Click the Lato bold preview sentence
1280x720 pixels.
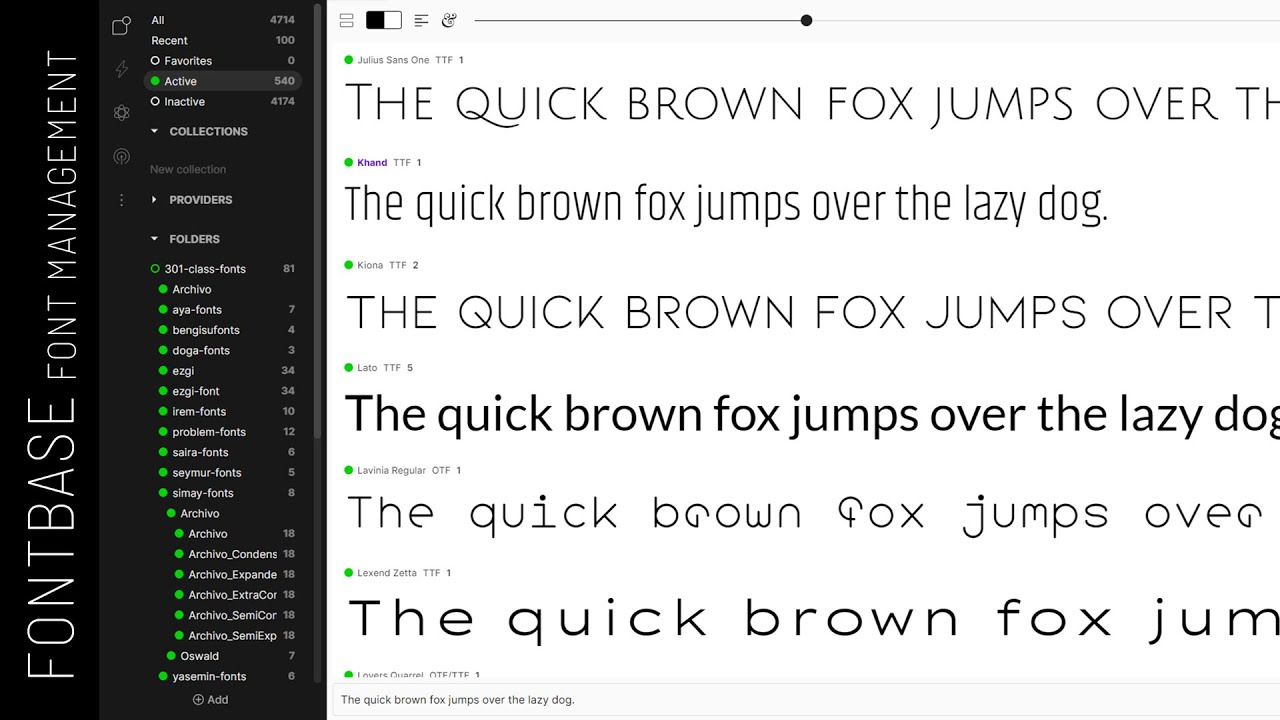coord(812,414)
